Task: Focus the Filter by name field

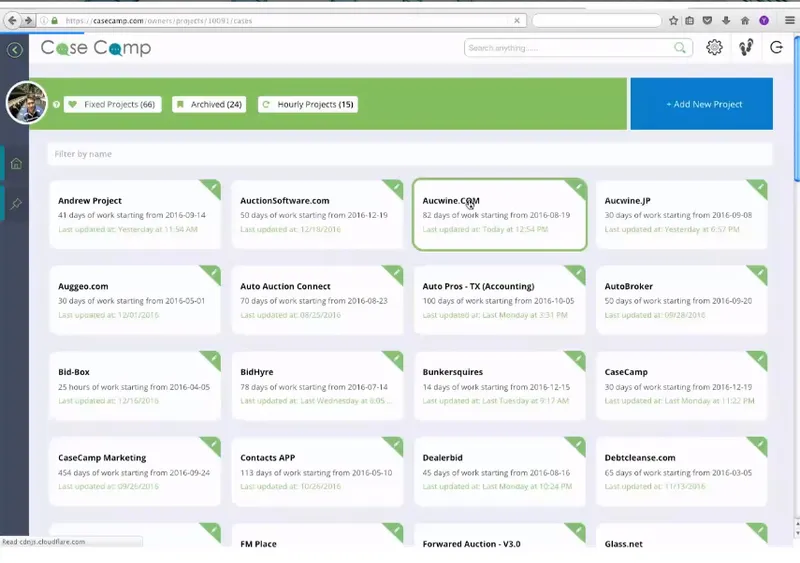Action: click(410, 154)
